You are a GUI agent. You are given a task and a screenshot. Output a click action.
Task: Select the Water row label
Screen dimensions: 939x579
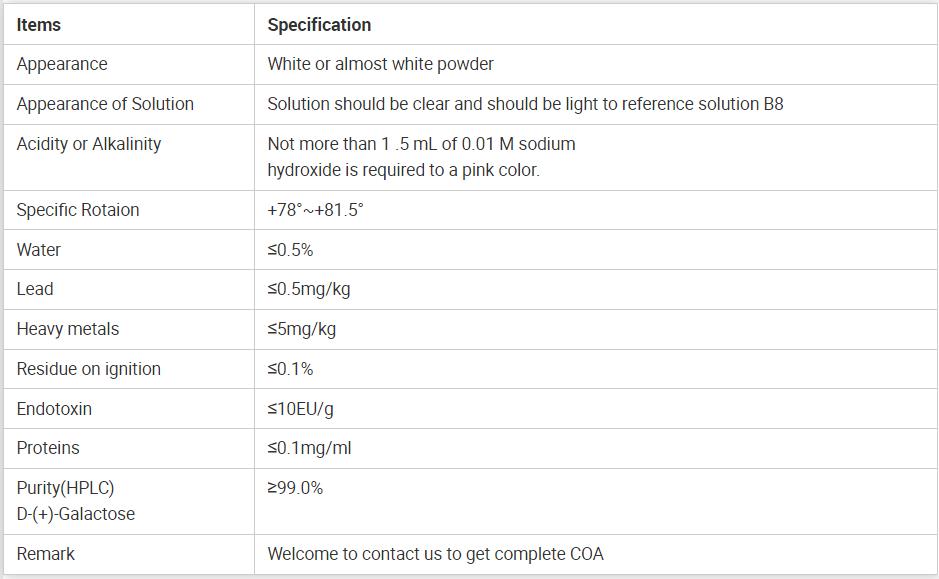[39, 250]
